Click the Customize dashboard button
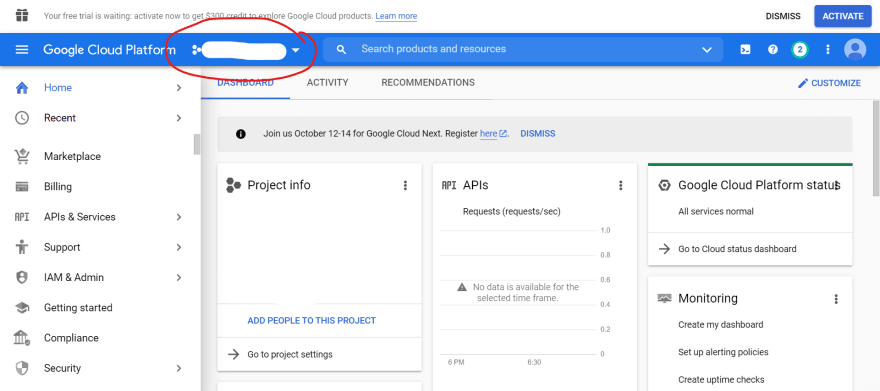This screenshot has height=391, width=880. 829,83
